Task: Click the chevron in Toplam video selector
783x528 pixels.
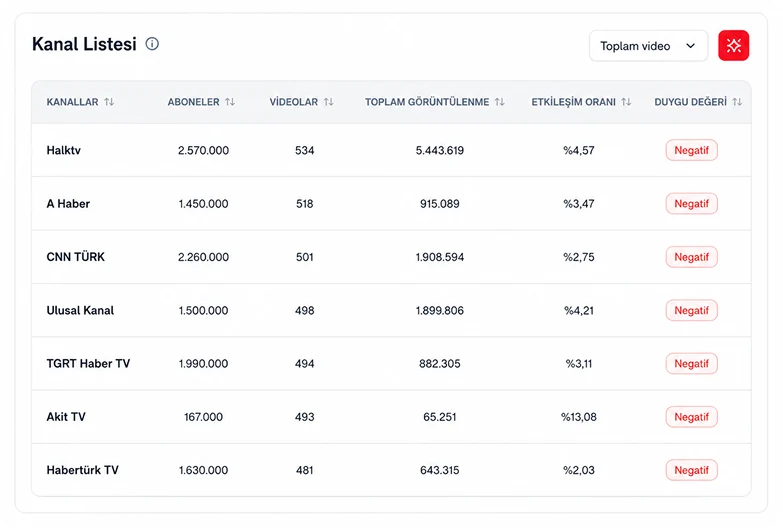Action: [x=691, y=46]
